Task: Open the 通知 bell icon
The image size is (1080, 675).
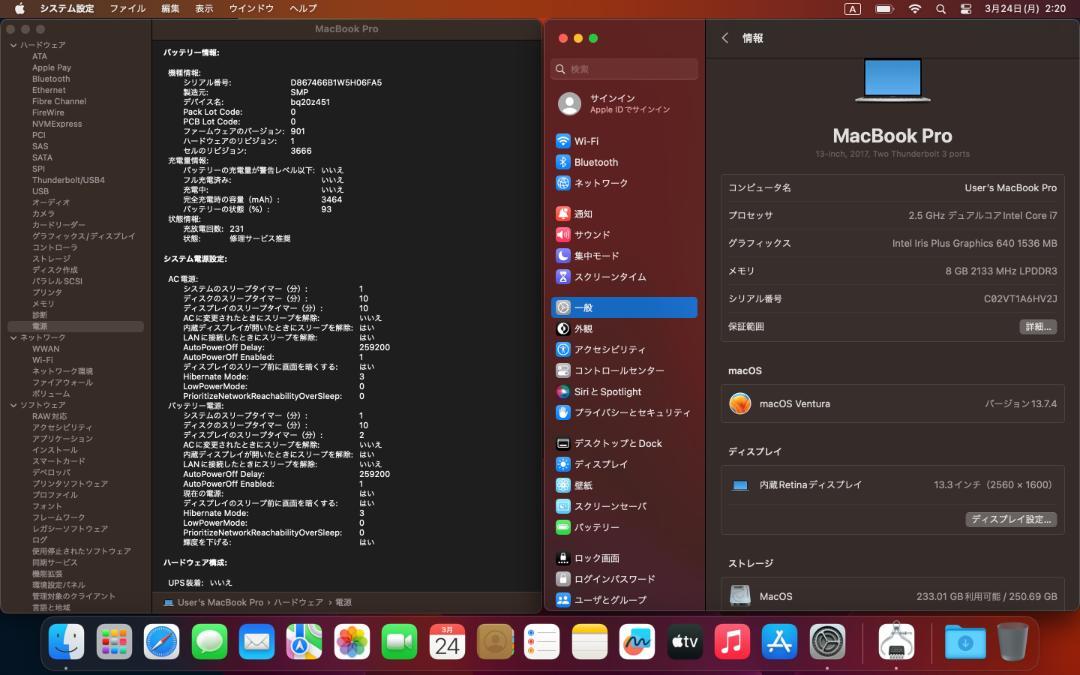Action: pyautogui.click(x=563, y=214)
